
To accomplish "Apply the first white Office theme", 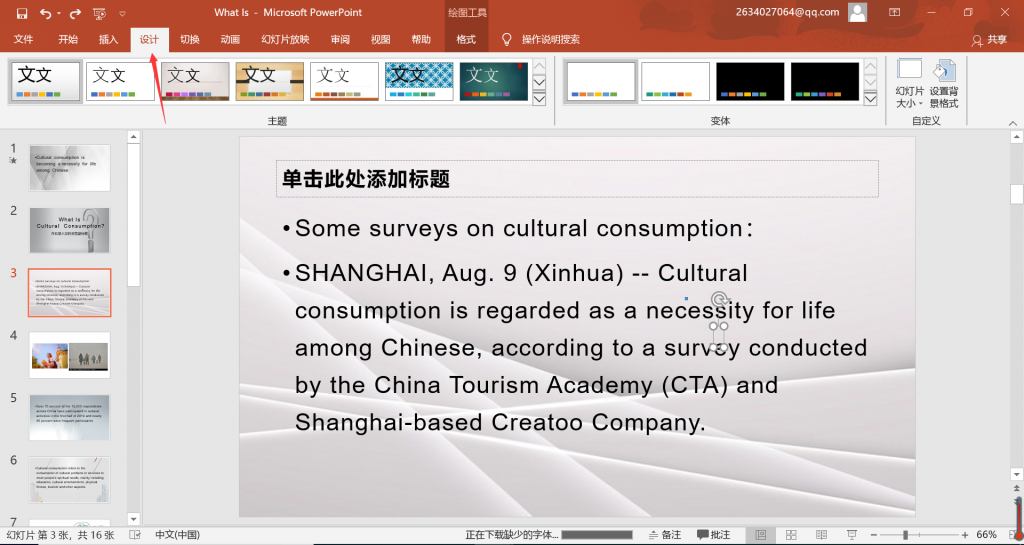I will (x=45, y=82).
